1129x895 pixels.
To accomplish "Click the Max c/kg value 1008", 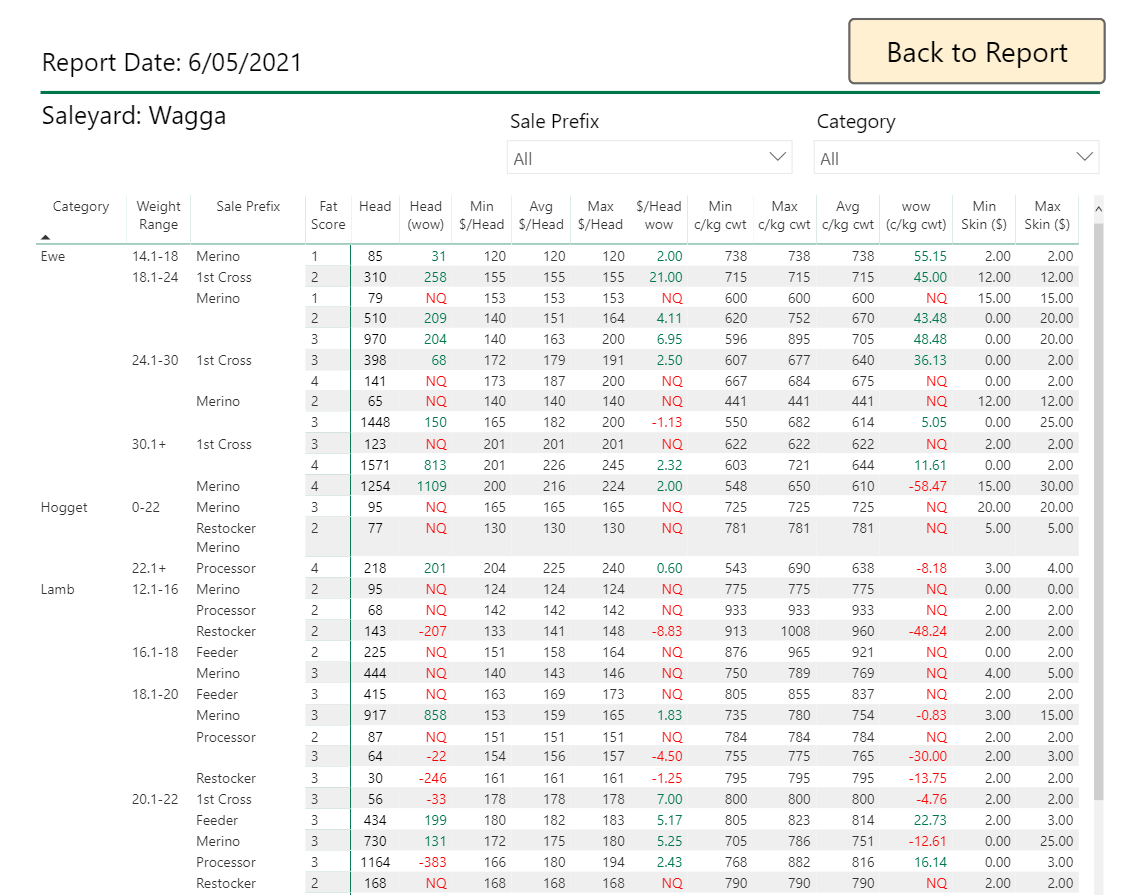I will (x=795, y=631).
